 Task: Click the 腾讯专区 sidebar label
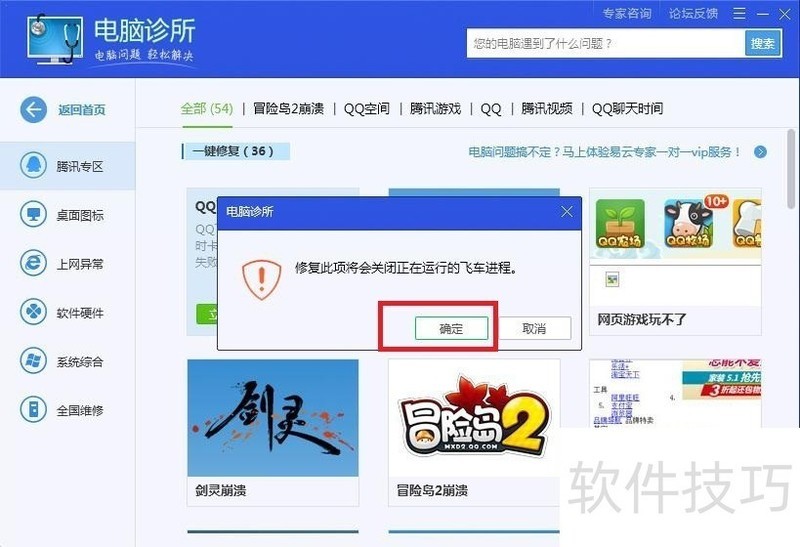80,166
